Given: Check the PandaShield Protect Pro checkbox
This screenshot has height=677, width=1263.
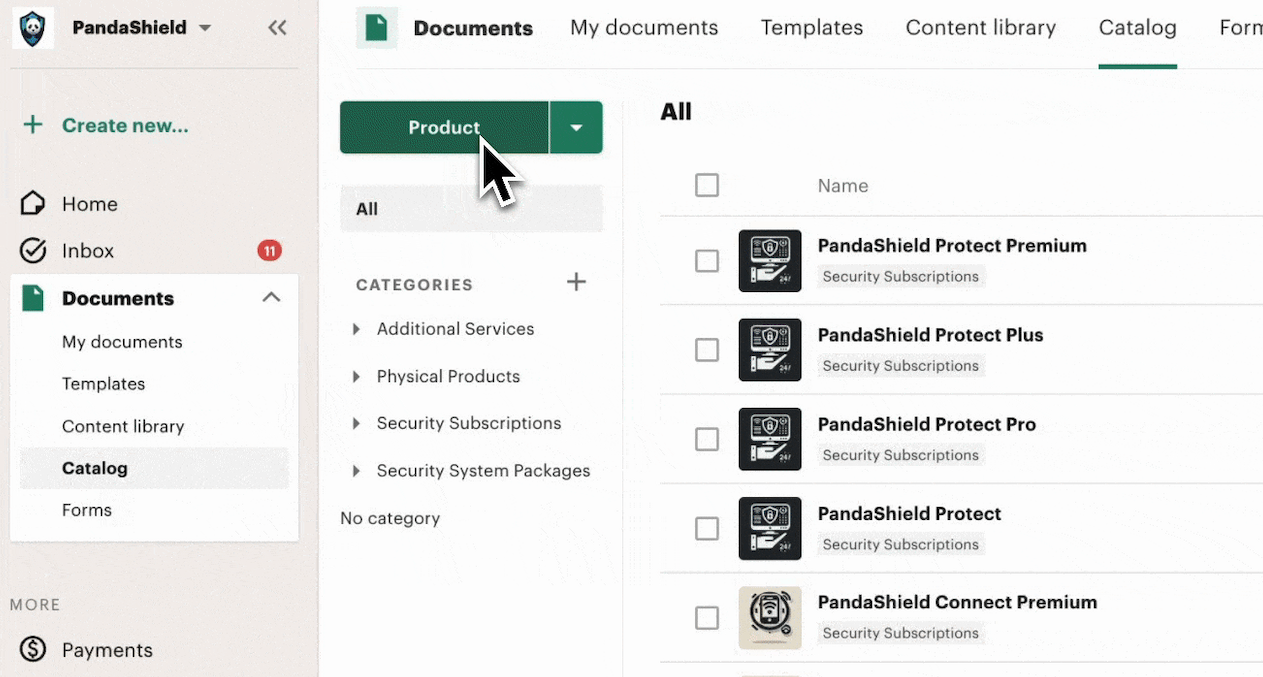Looking at the screenshot, I should click(707, 439).
